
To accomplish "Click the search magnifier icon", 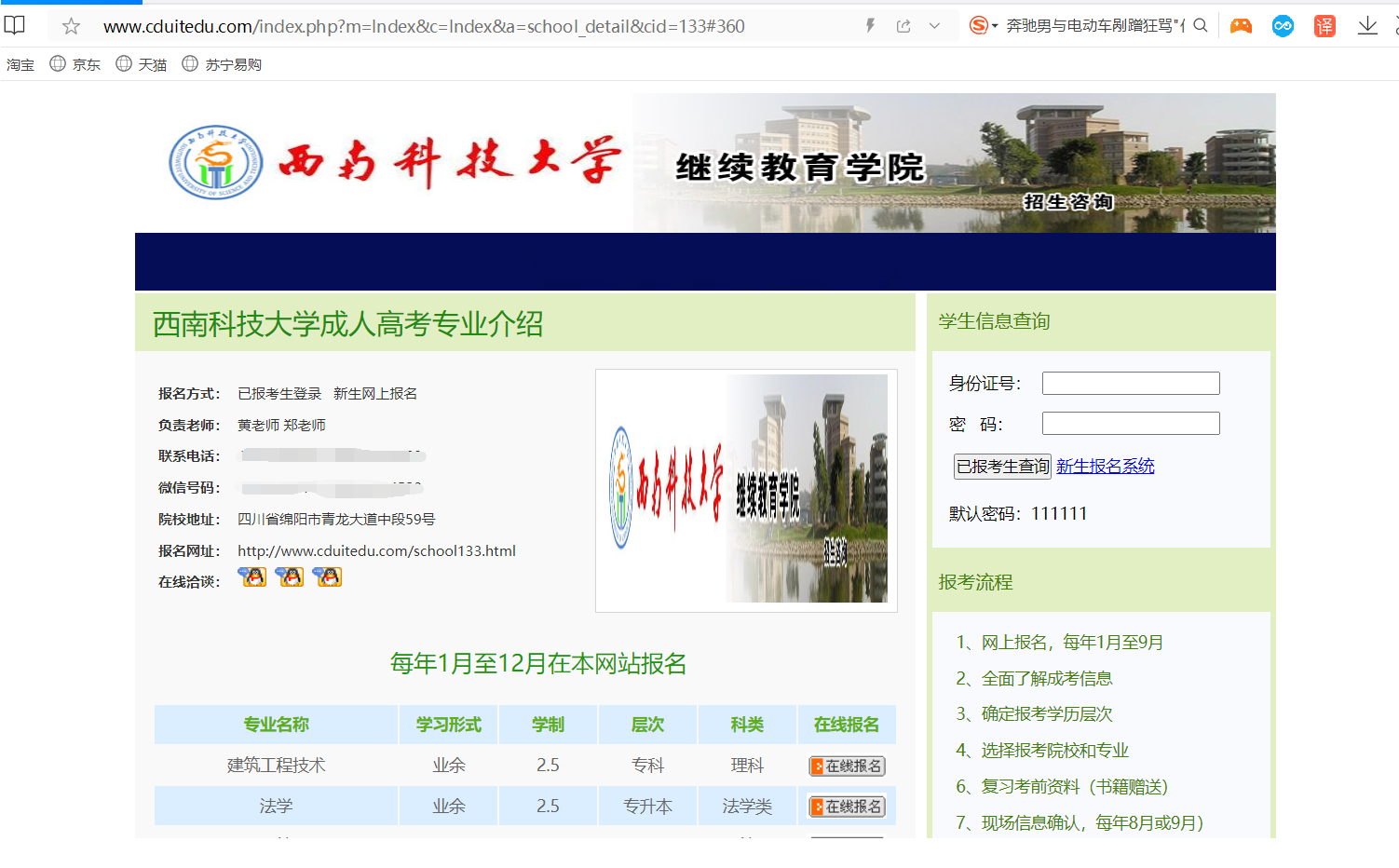I will tap(1201, 26).
